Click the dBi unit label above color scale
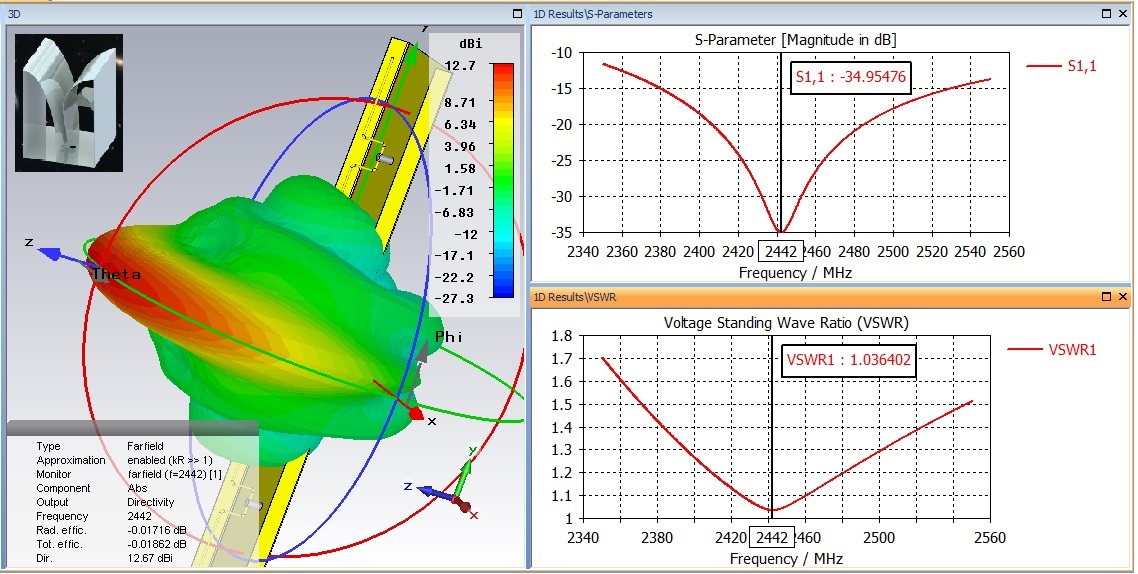The image size is (1138, 574). point(470,44)
